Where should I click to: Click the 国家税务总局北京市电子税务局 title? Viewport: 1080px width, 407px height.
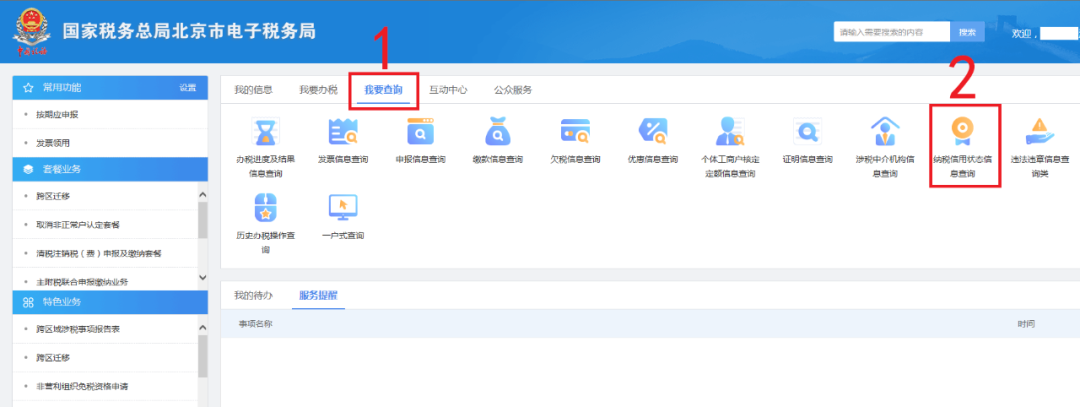pyautogui.click(x=189, y=32)
